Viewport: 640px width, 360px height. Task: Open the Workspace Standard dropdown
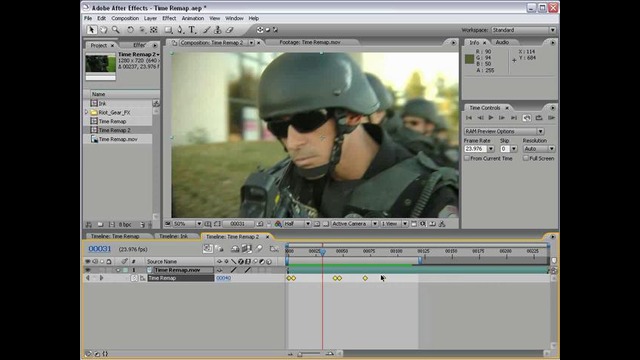524,30
